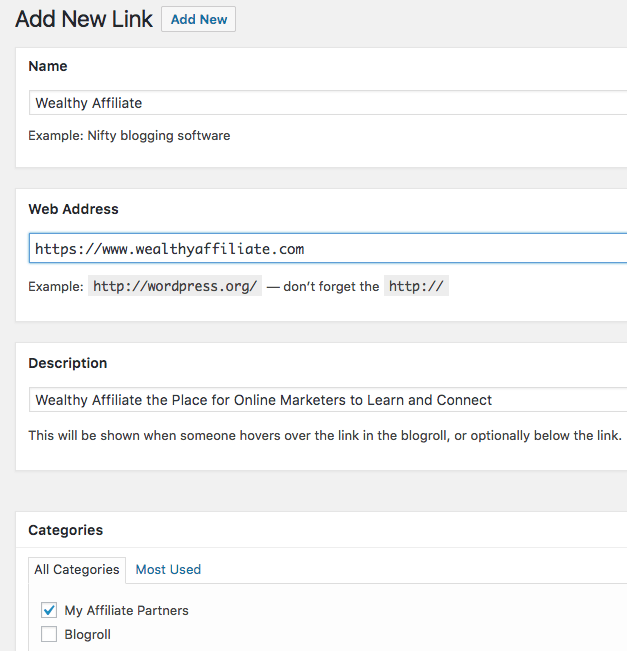Screen dimensions: 627x651
Task: Click the My Affiliate Partners label
Action: pos(126,610)
